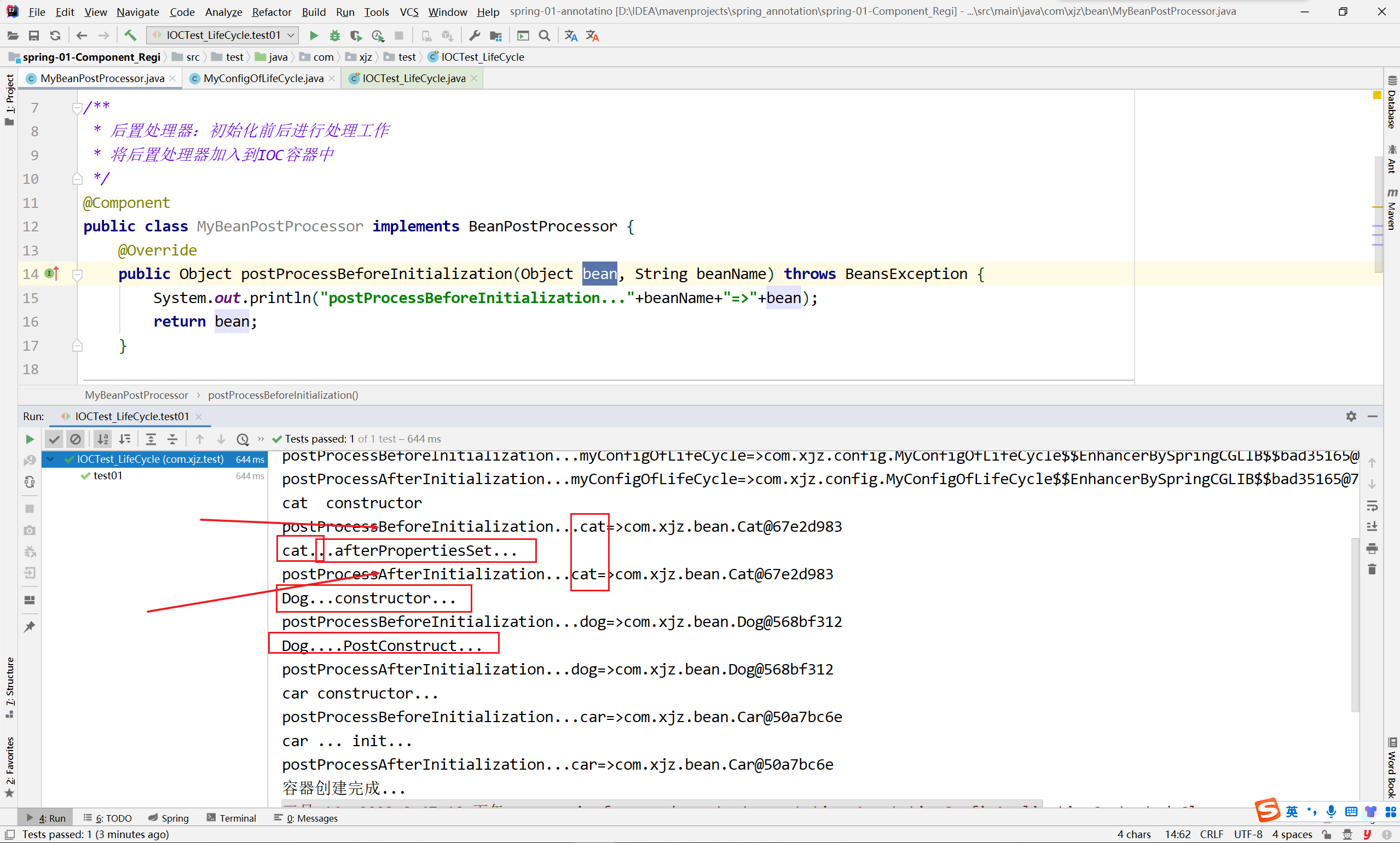Select the test01 result row

point(154,476)
